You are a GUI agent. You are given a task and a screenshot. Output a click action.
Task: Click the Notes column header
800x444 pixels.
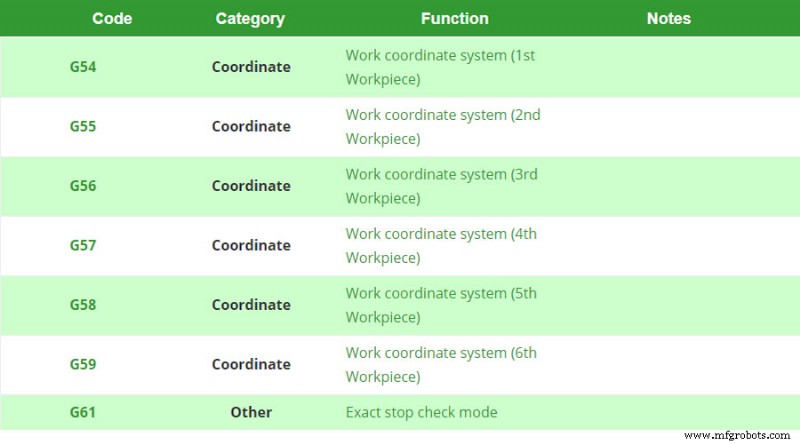click(x=668, y=18)
